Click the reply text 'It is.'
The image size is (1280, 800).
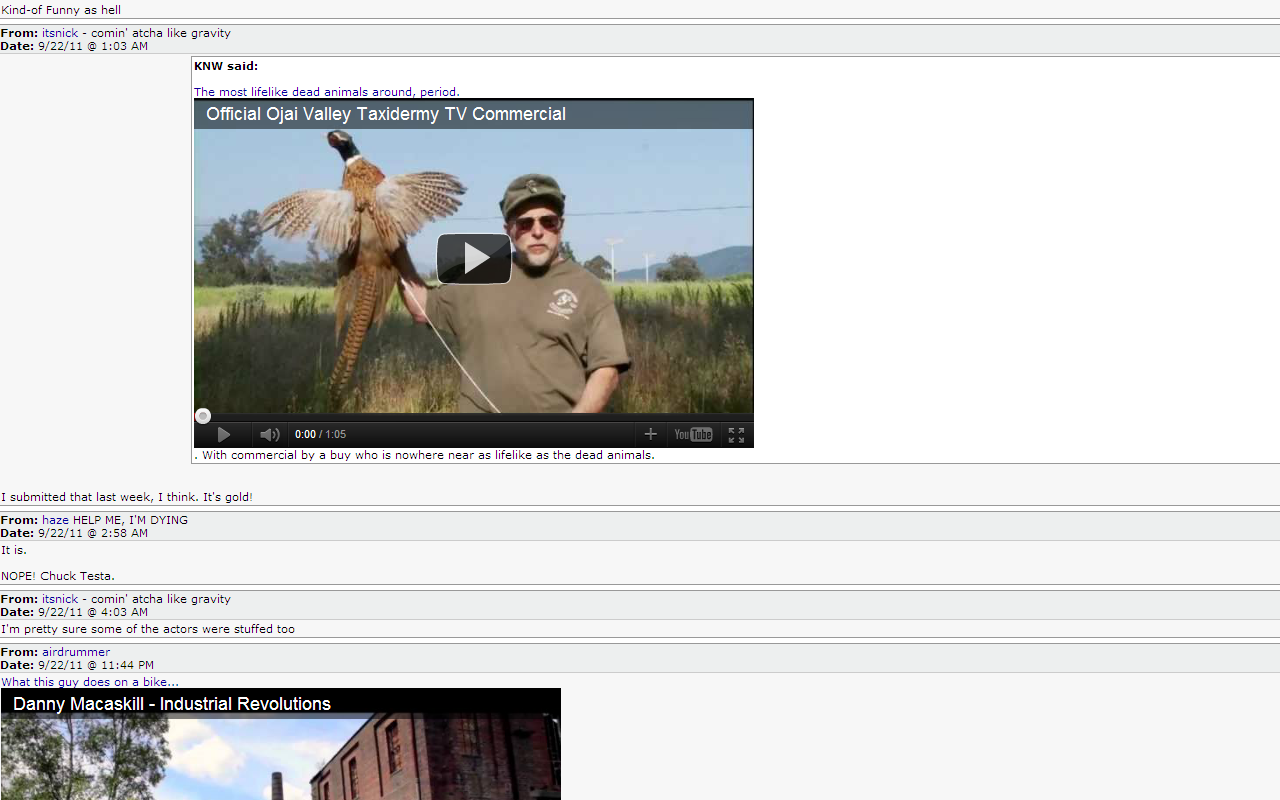tap(14, 550)
